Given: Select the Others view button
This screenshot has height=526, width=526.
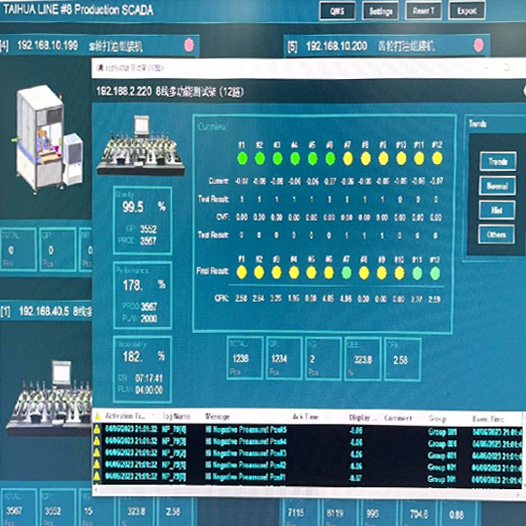Looking at the screenshot, I should (x=496, y=234).
